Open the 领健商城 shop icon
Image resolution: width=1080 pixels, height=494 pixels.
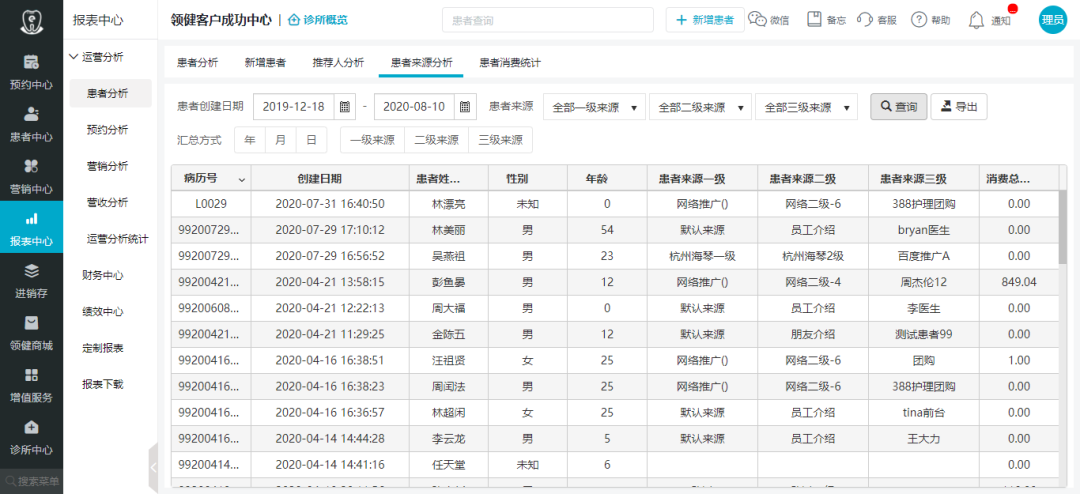pos(31,322)
